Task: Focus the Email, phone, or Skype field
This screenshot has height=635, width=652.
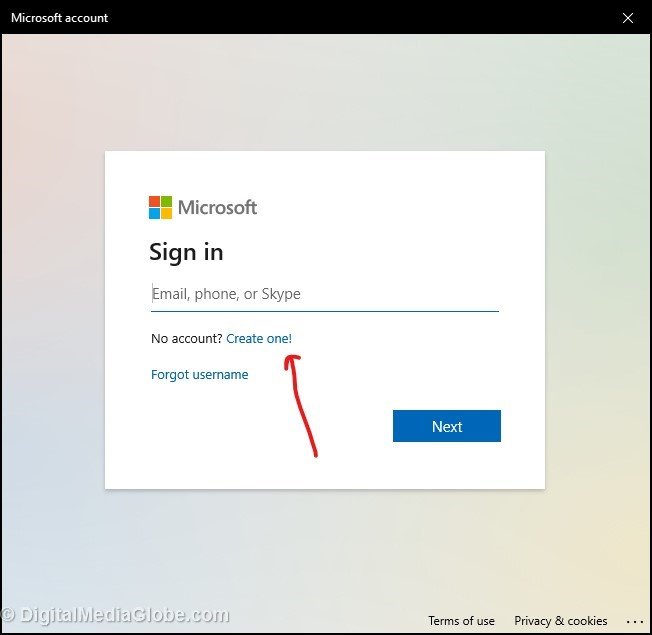Action: tap(324, 294)
